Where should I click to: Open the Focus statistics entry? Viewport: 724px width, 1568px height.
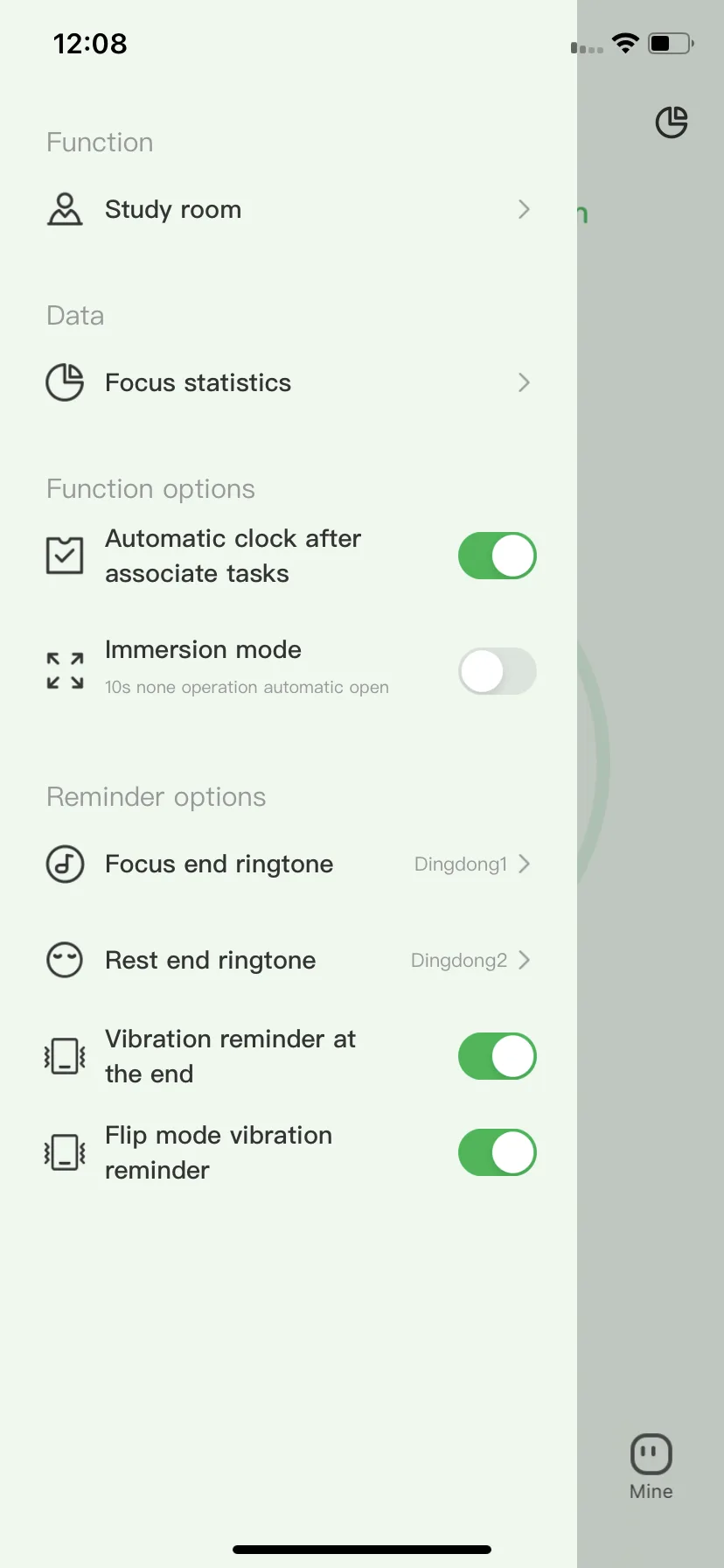tap(289, 382)
